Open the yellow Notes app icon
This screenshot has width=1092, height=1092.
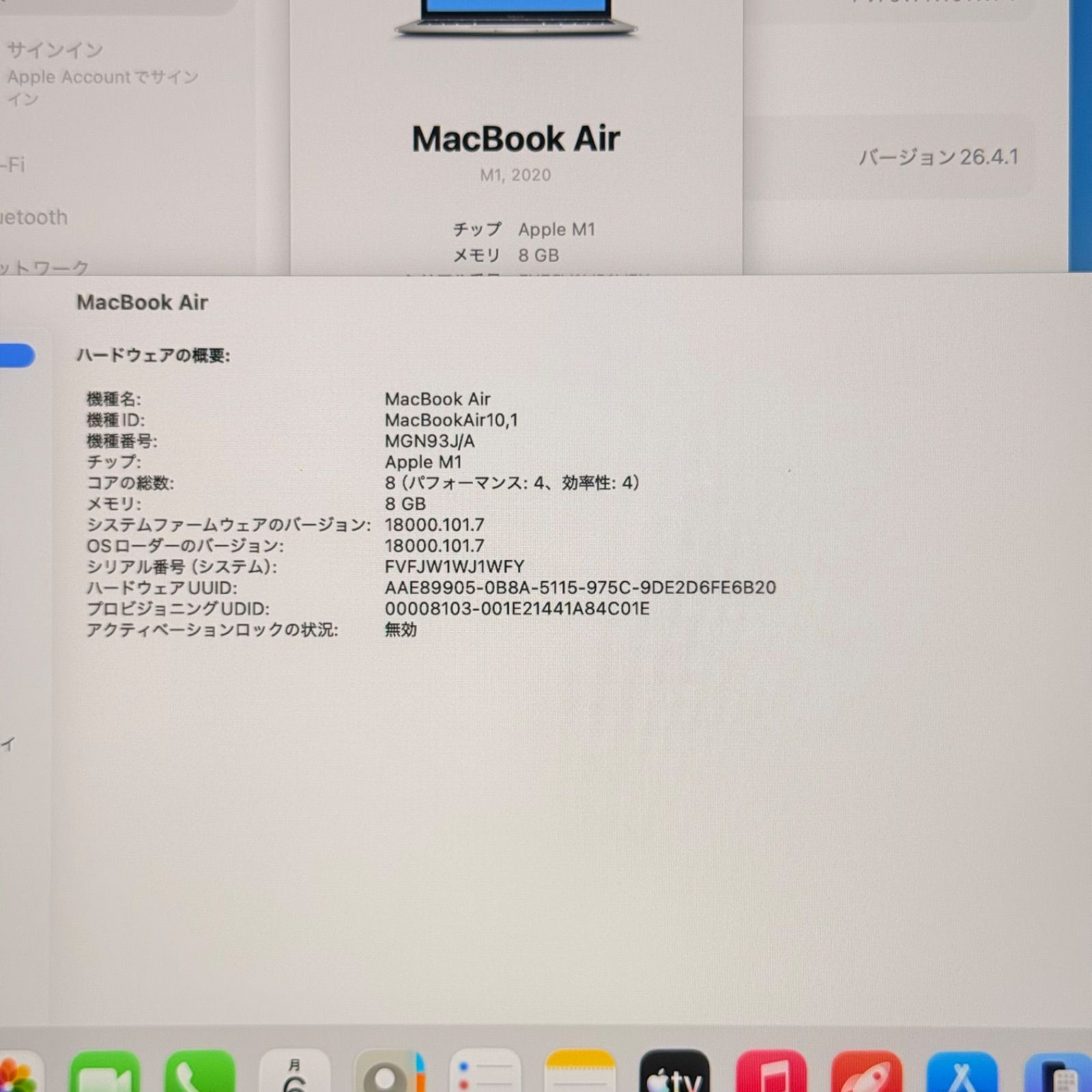pos(580,1072)
